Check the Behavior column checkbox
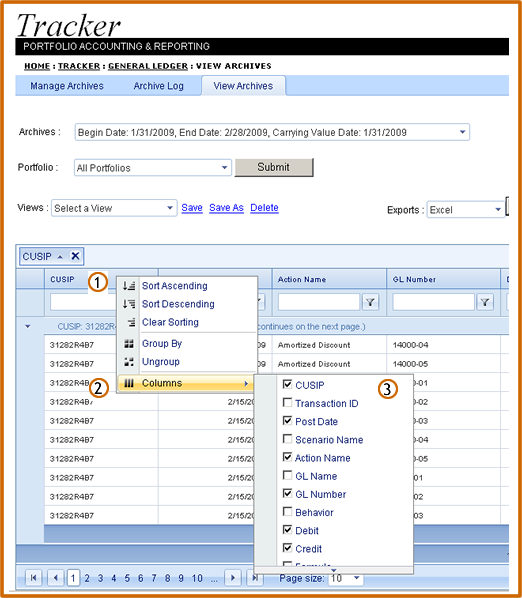 pos(288,511)
